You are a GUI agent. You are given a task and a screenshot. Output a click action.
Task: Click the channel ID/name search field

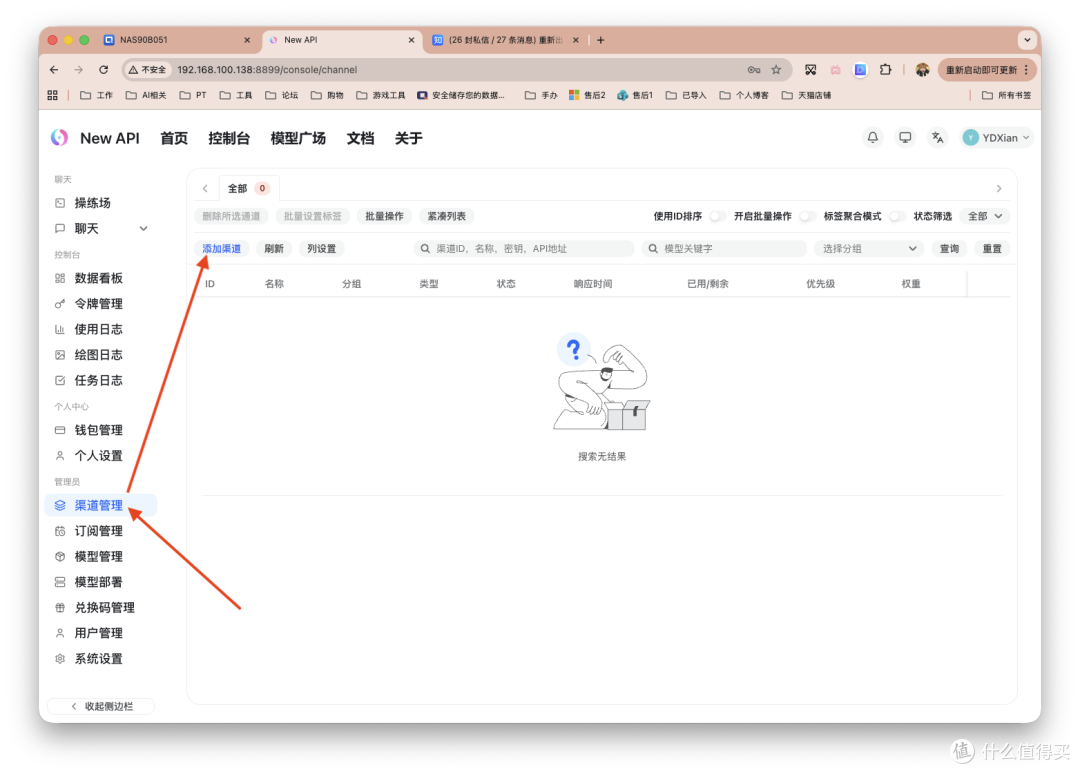[524, 249]
